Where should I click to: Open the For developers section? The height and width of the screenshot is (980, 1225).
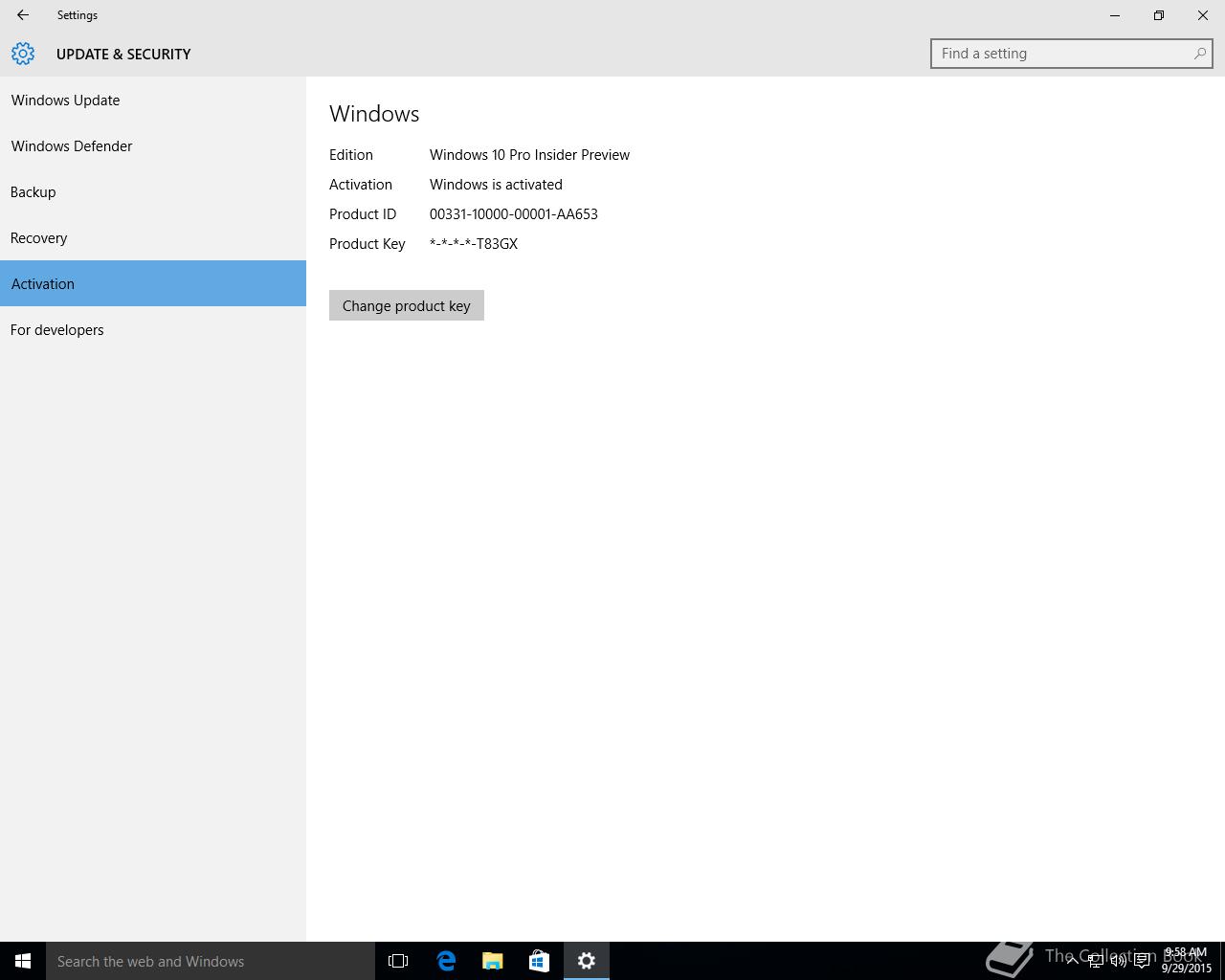point(153,329)
